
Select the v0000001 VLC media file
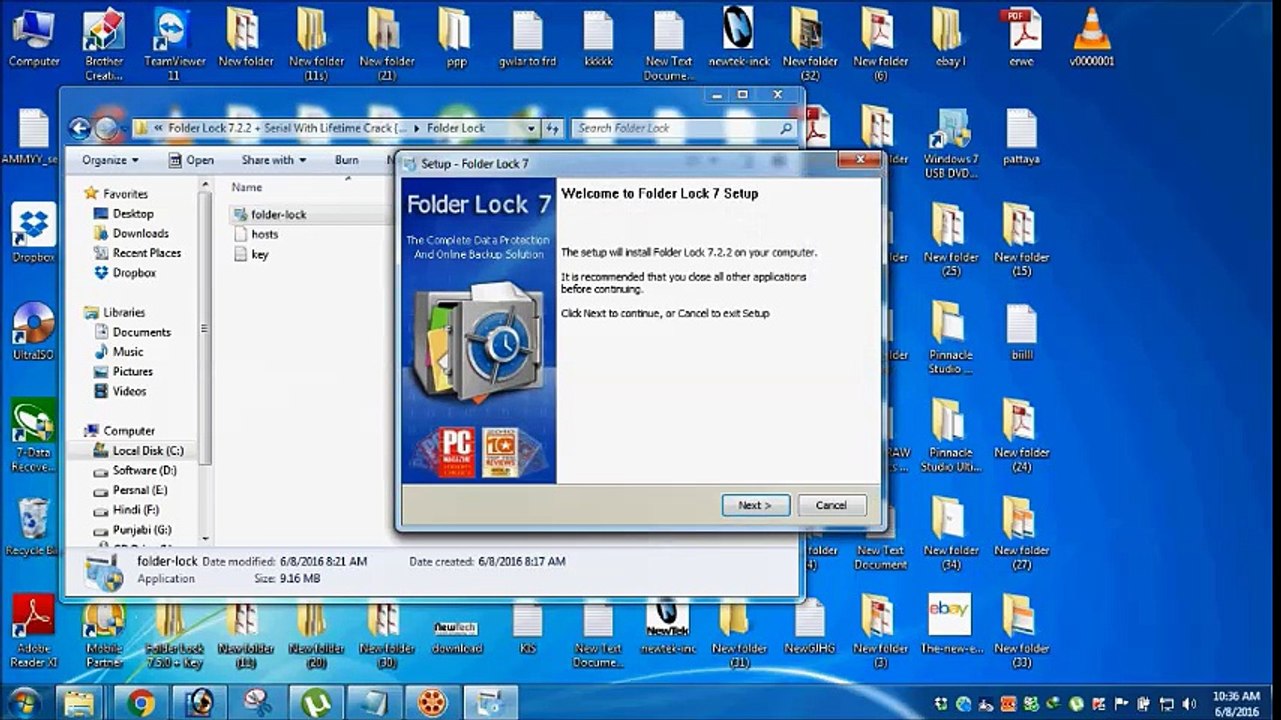pos(1091,38)
